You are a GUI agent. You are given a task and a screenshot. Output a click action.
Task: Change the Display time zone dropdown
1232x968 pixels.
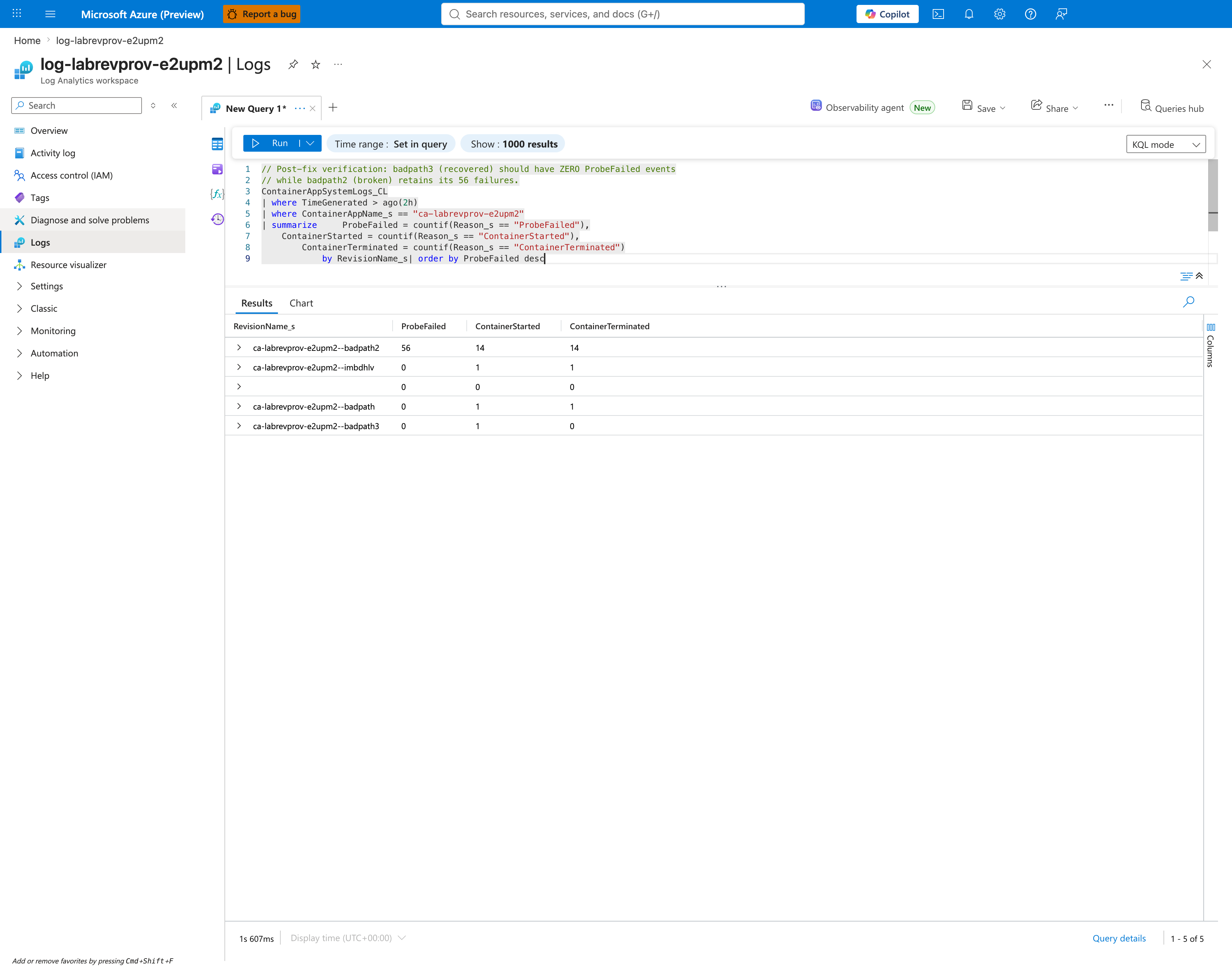[x=348, y=938]
